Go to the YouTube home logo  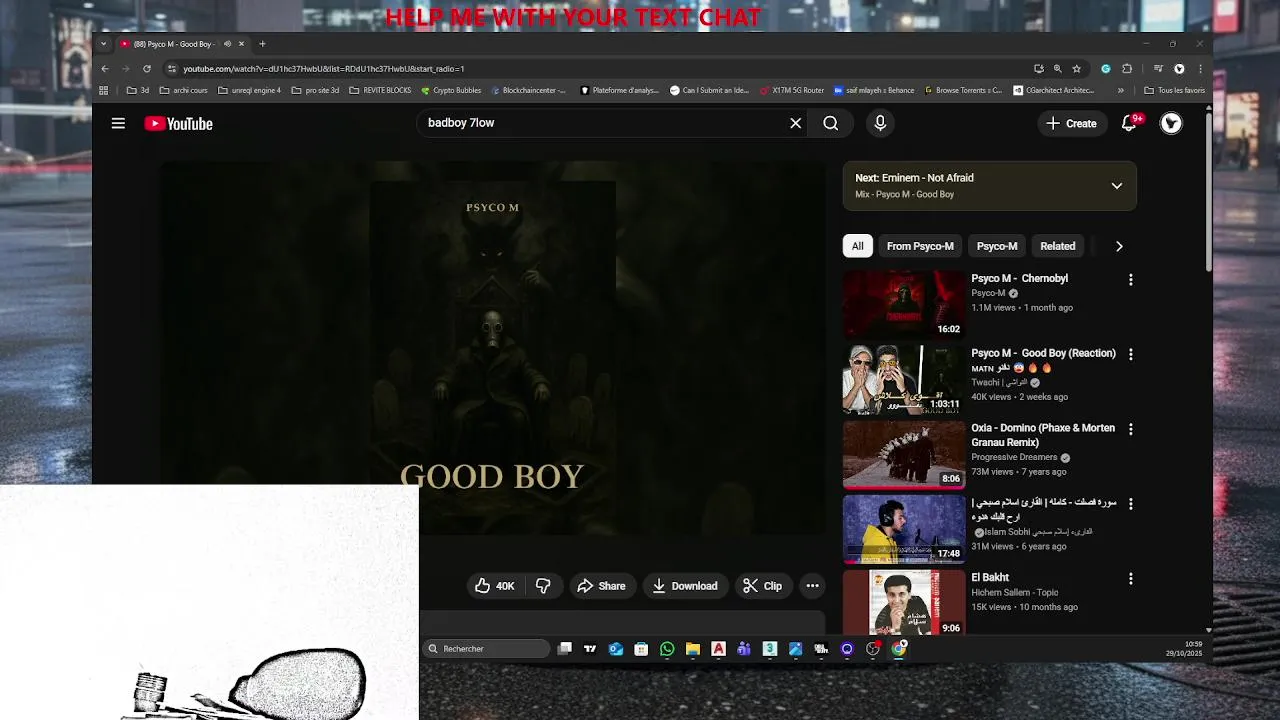click(x=178, y=123)
